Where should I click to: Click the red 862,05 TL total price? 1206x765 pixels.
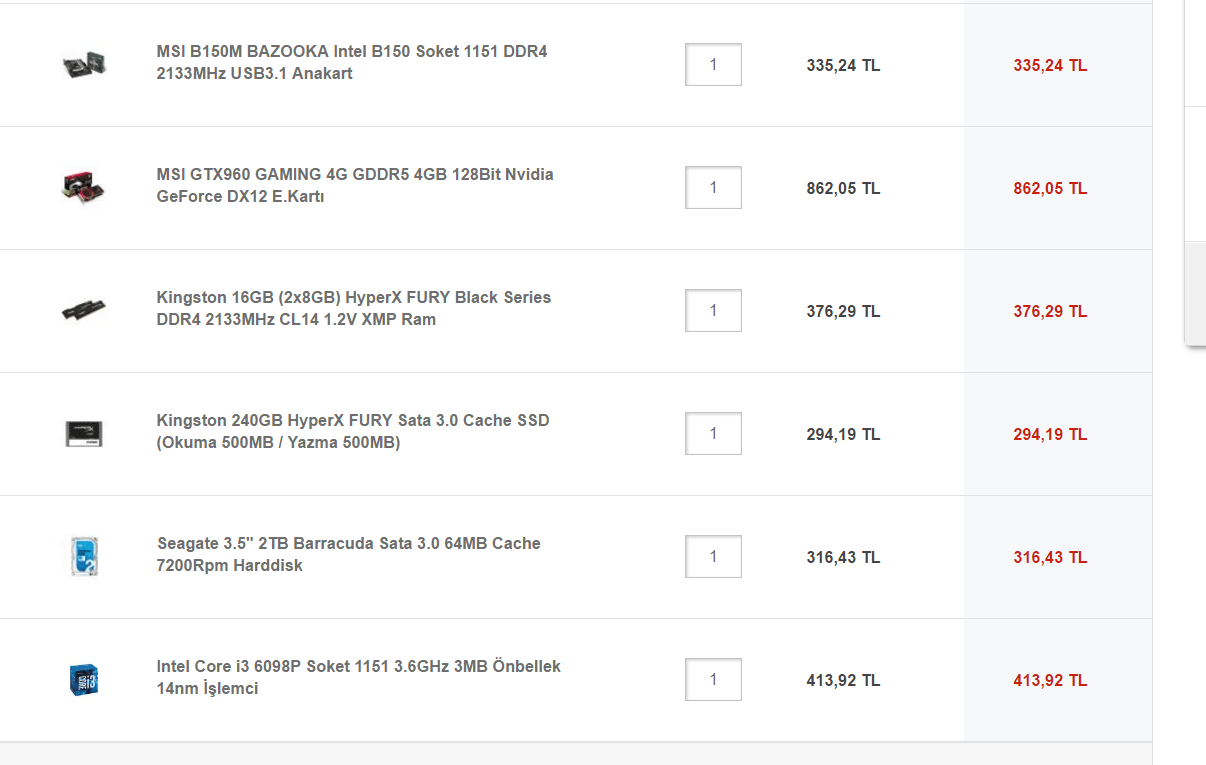click(x=1050, y=188)
